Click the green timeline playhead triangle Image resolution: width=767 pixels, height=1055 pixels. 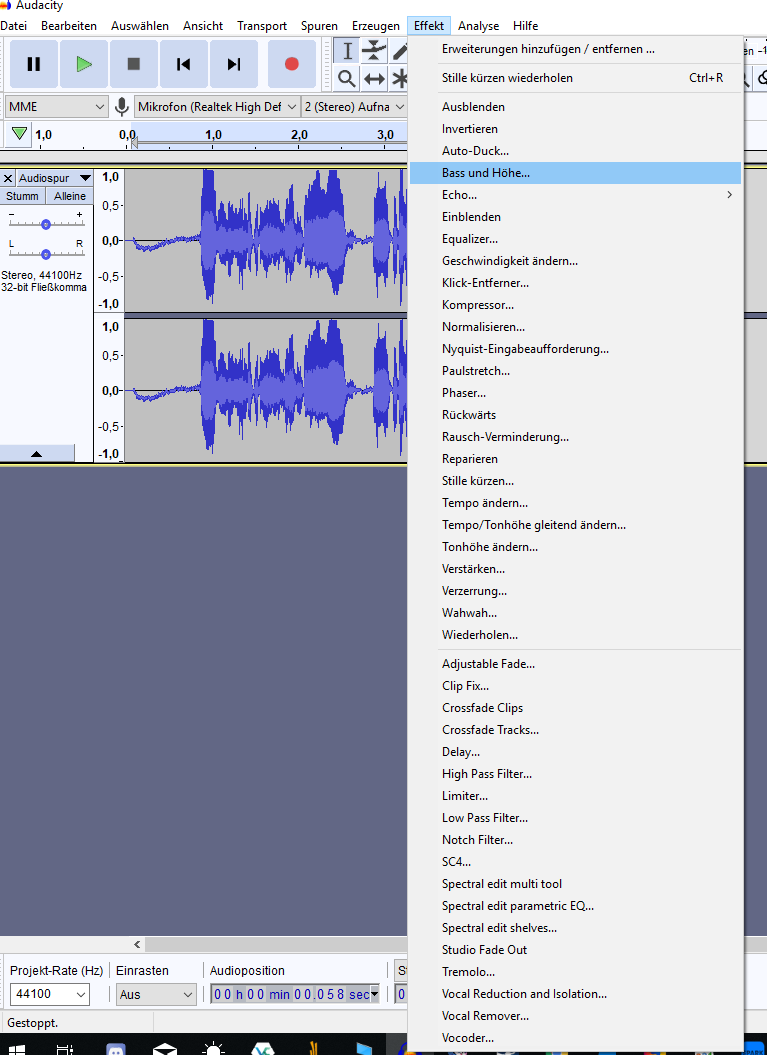20,133
